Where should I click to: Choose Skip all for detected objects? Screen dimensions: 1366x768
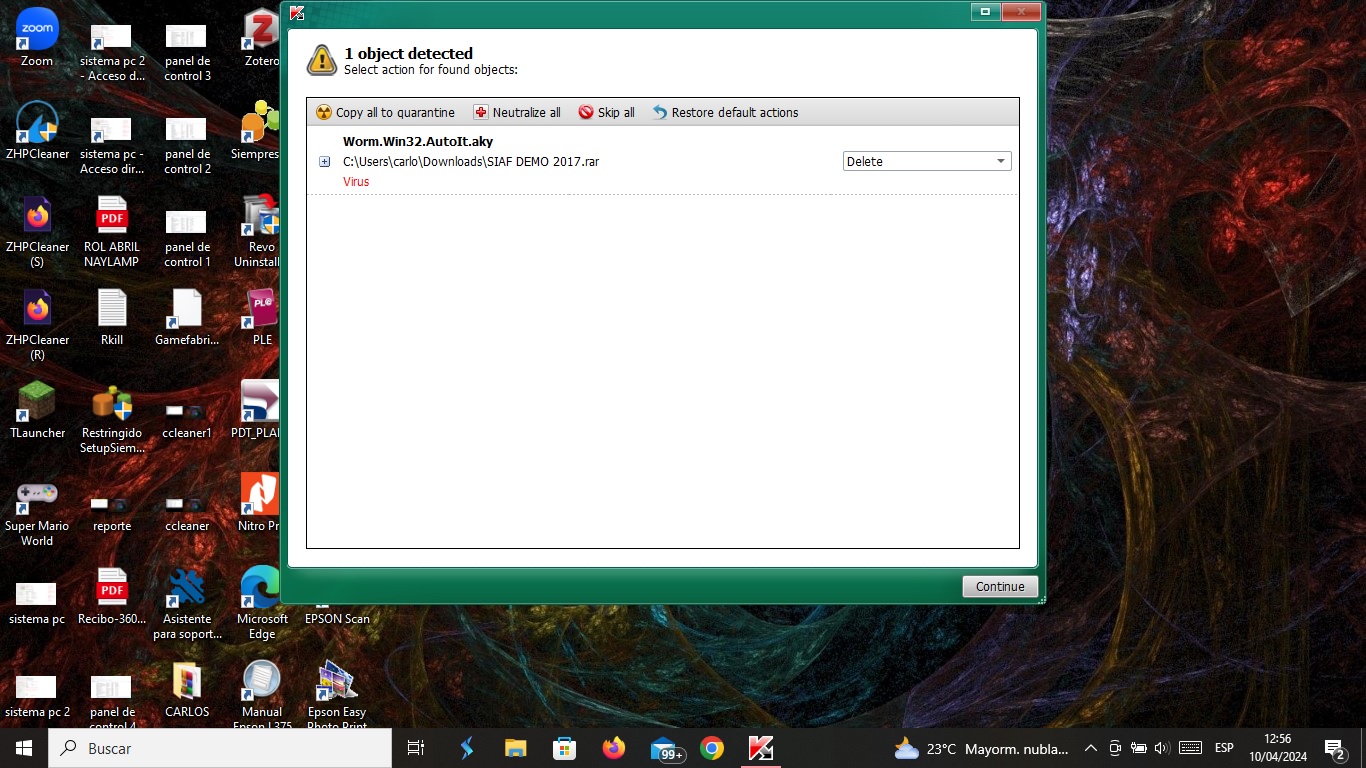point(606,112)
